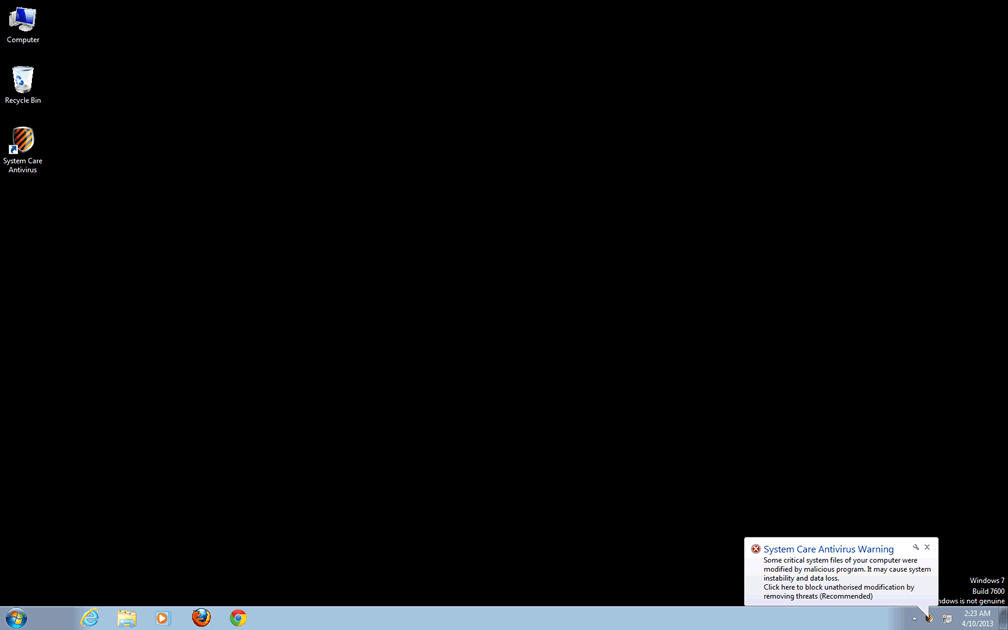Click the 'Some critical system files' warning text
Image resolution: width=1008 pixels, height=630 pixels.
coord(840,560)
